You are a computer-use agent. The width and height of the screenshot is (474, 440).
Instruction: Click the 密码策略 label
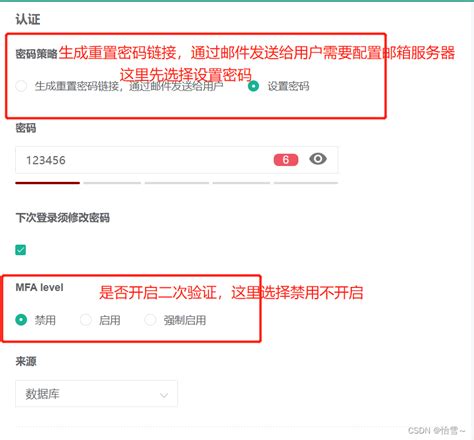click(36, 54)
